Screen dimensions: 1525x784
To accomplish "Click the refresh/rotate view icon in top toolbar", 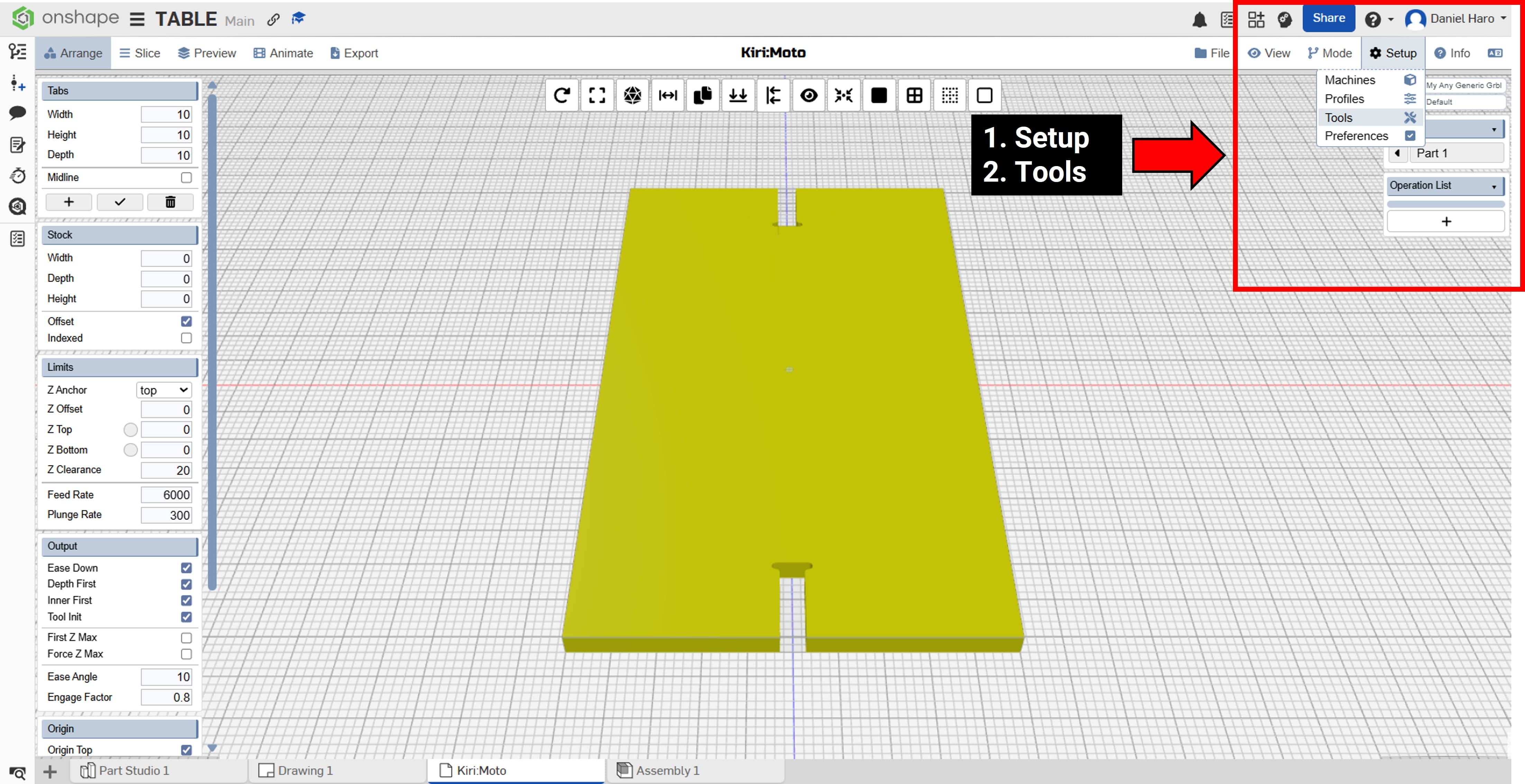I will 561,95.
